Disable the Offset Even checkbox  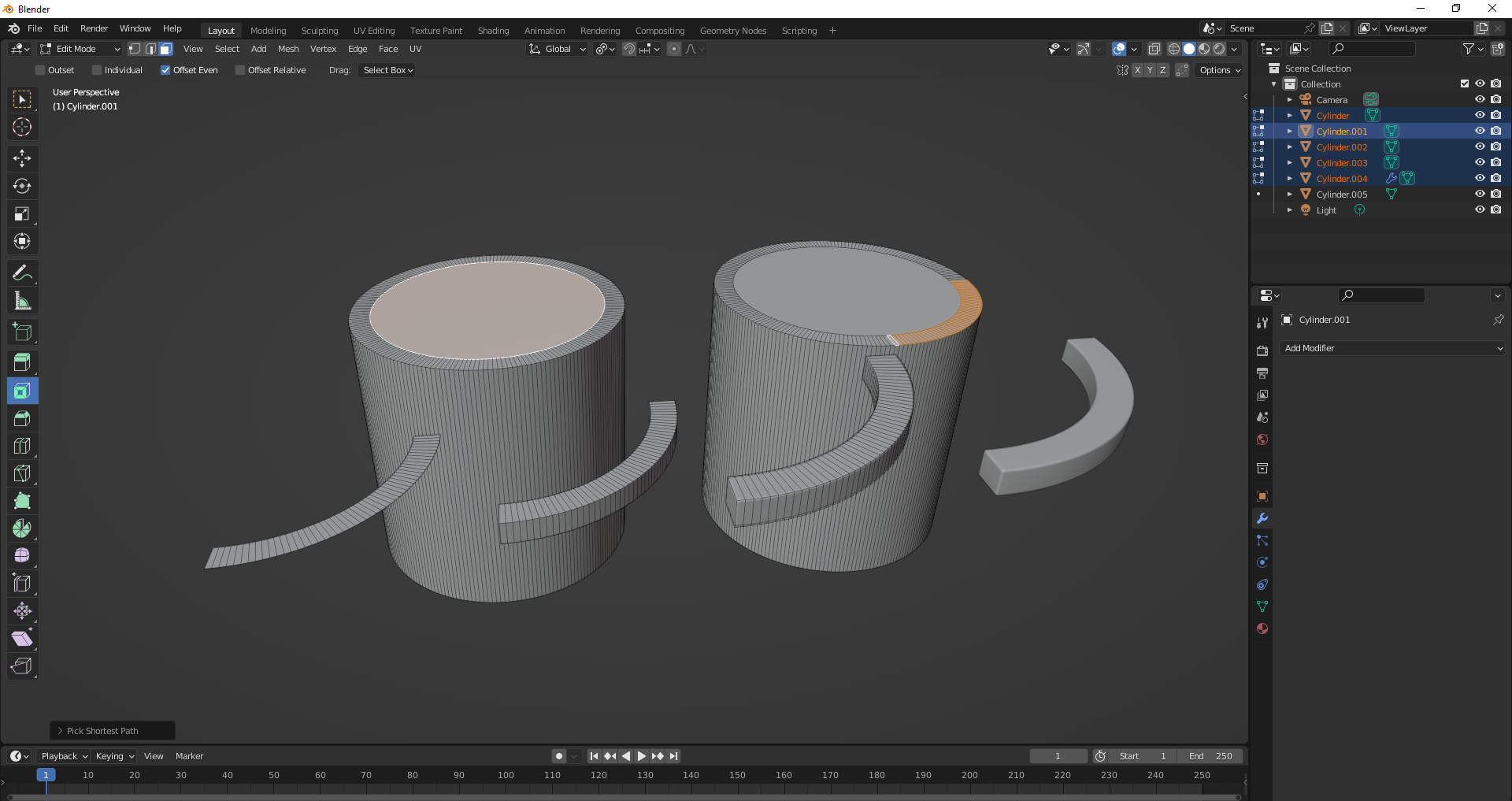pos(165,70)
